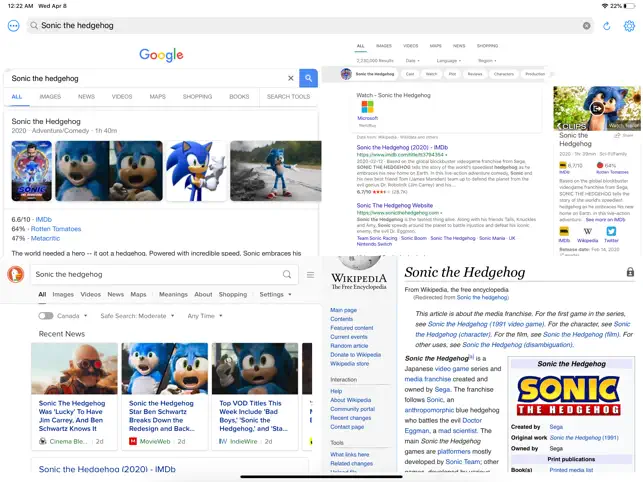The image size is (643, 482).
Task: Reload all search panes
Action: point(607,26)
